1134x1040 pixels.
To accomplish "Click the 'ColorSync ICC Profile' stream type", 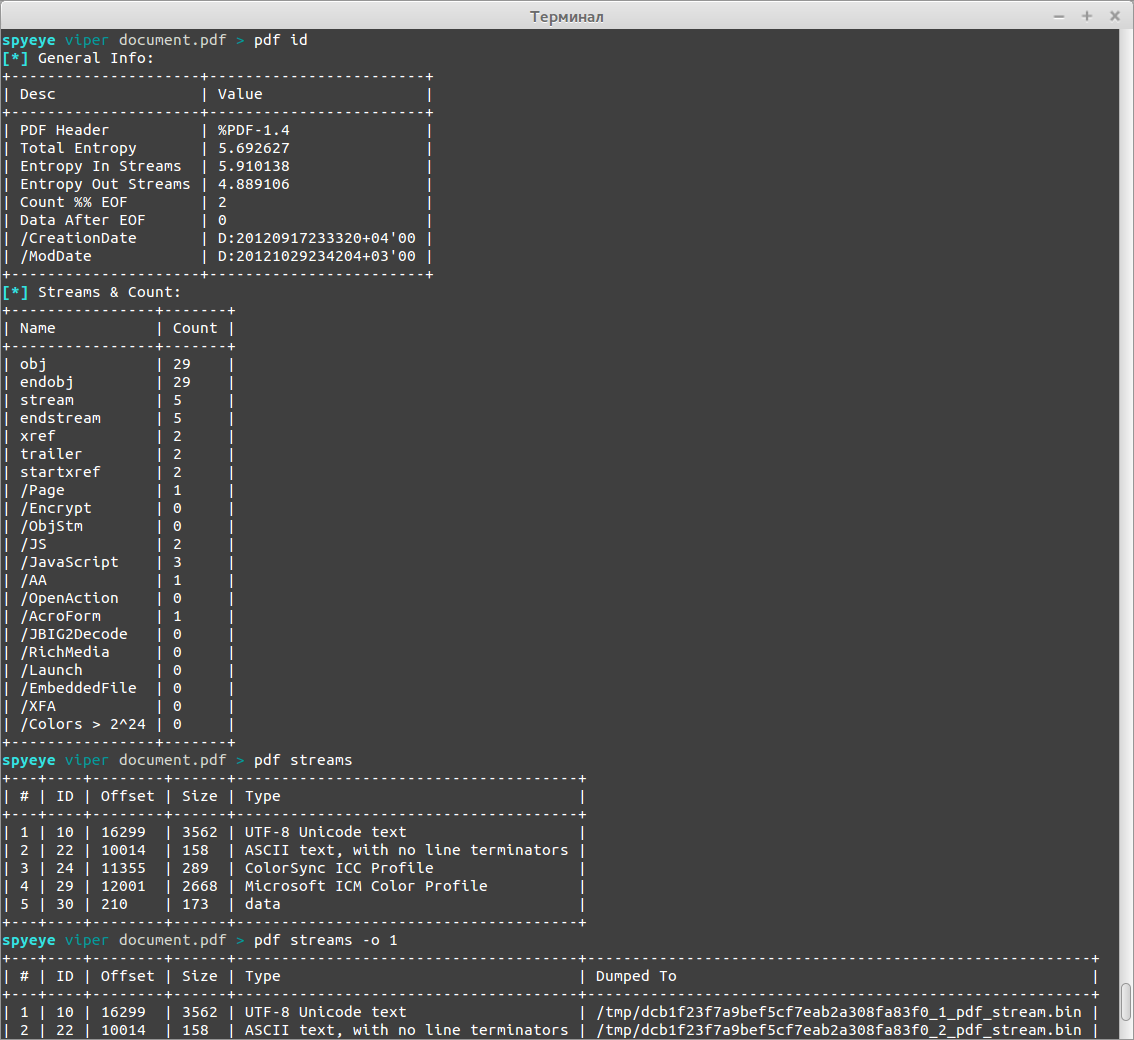I will 339,868.
